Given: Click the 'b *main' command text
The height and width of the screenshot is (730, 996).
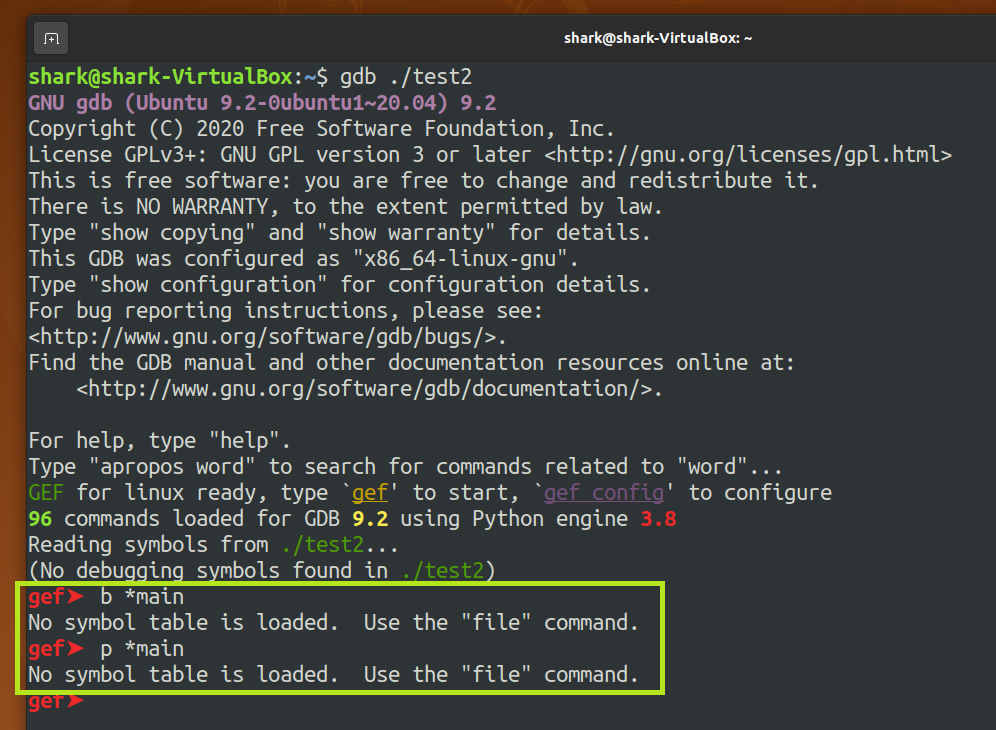Looking at the screenshot, I should pyautogui.click(x=142, y=597).
